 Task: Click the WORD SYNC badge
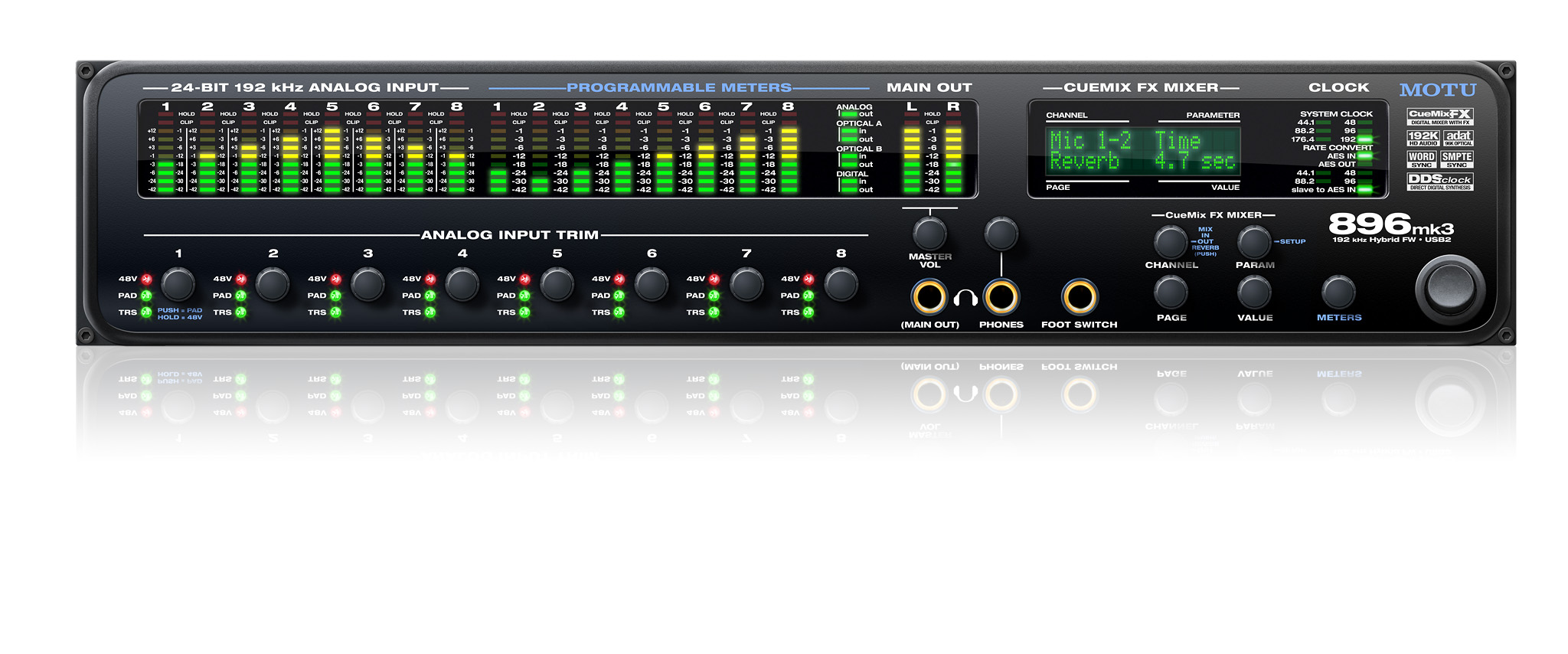click(1422, 159)
